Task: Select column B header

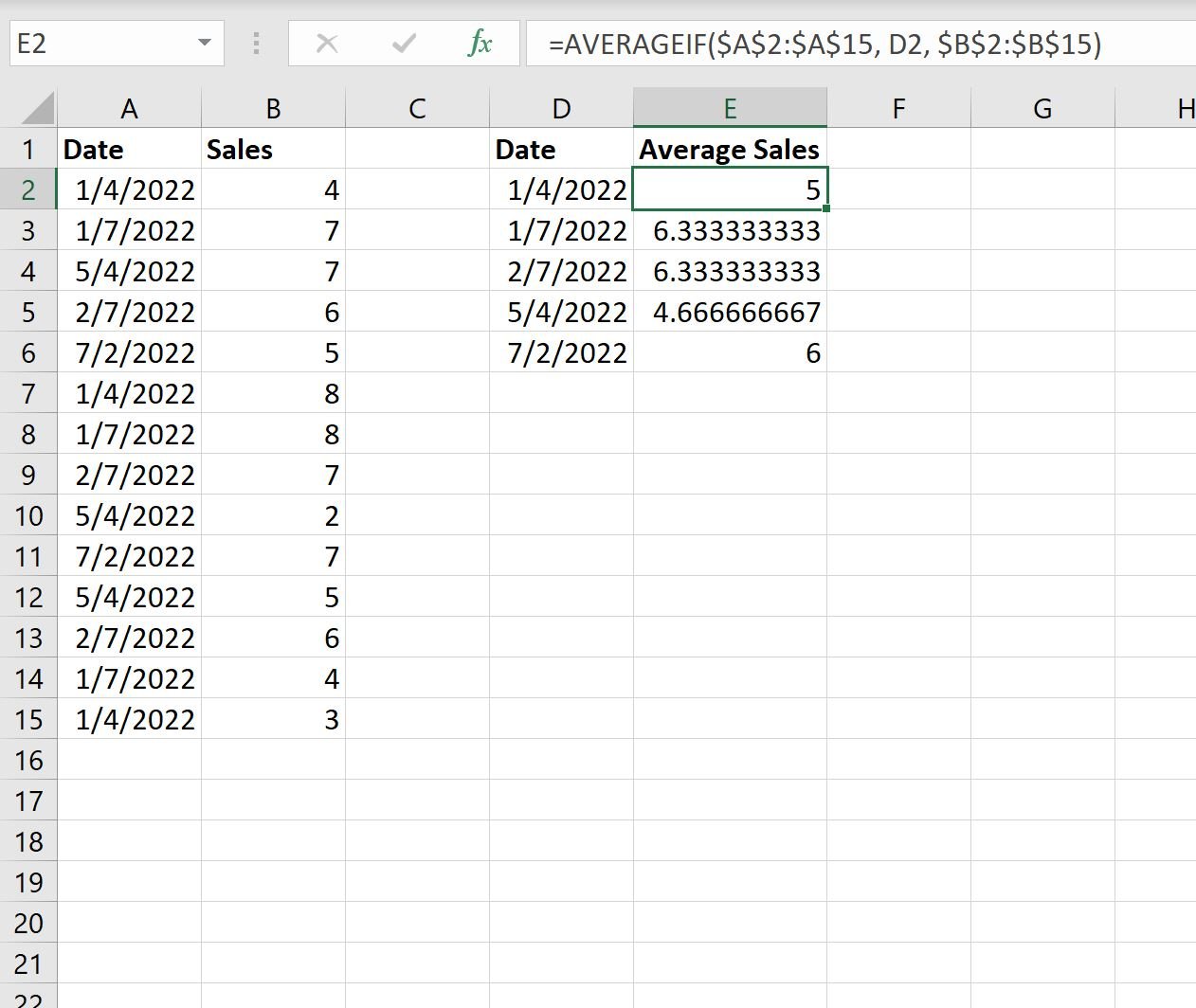Action: (x=273, y=108)
